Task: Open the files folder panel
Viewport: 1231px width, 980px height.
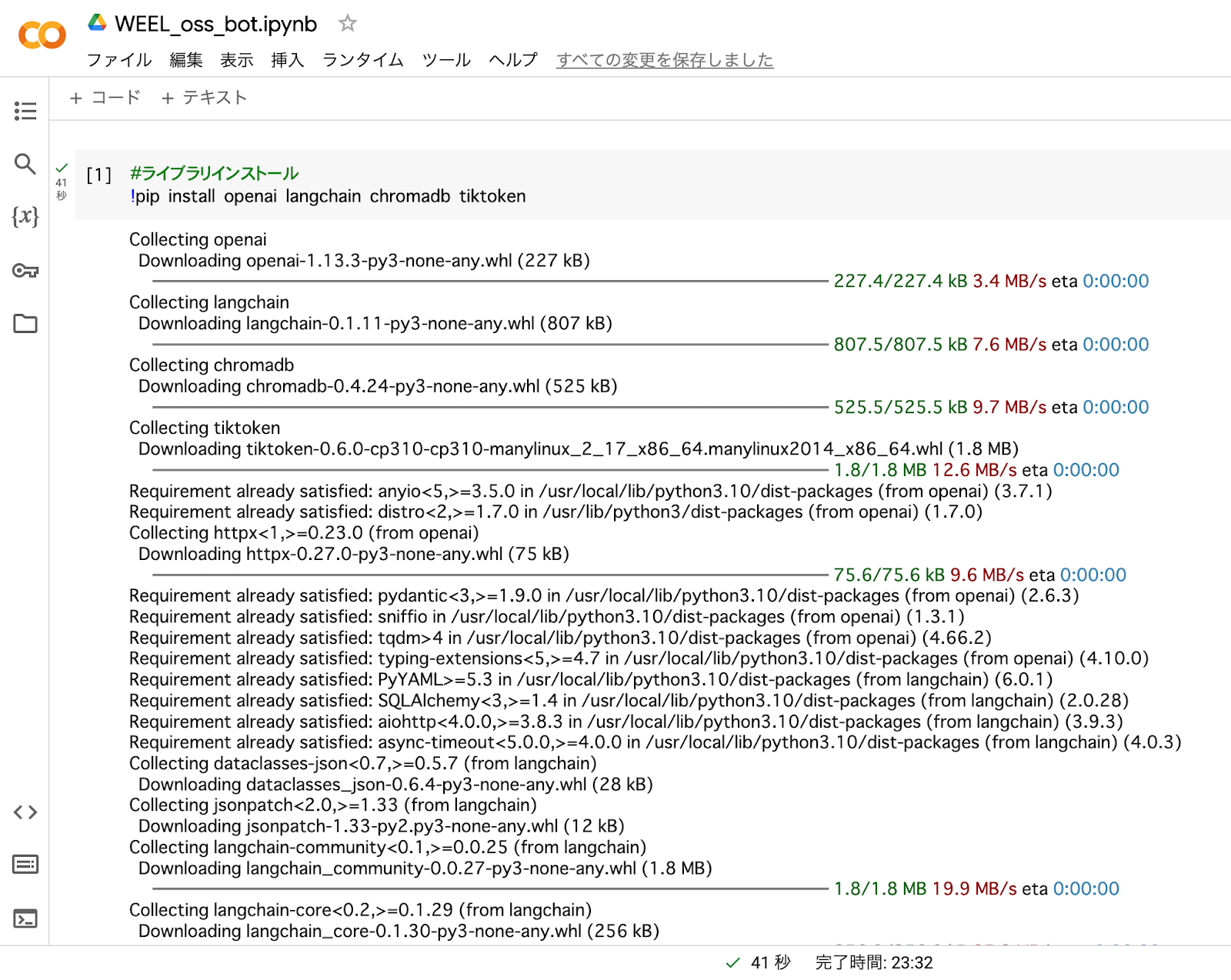Action: [x=25, y=324]
